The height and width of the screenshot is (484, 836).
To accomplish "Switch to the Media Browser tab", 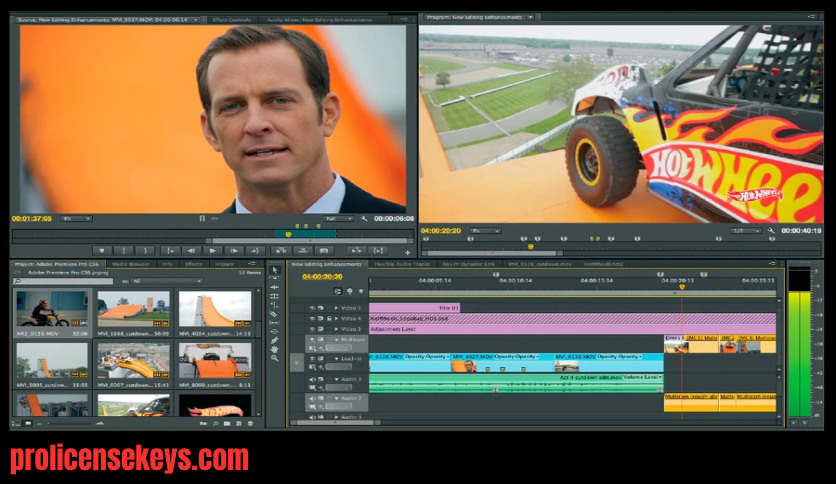I will 131,264.
